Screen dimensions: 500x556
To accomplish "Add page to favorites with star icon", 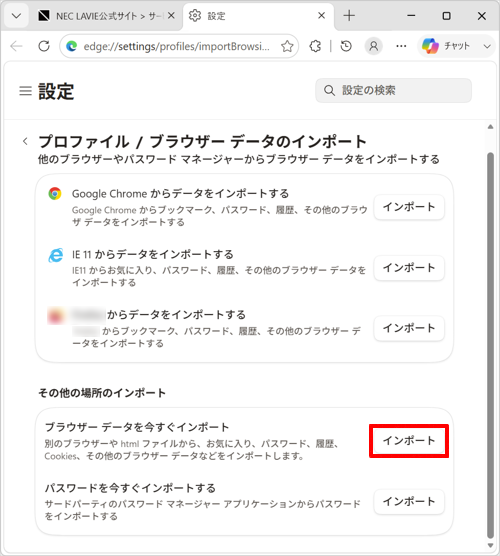I will (287, 46).
